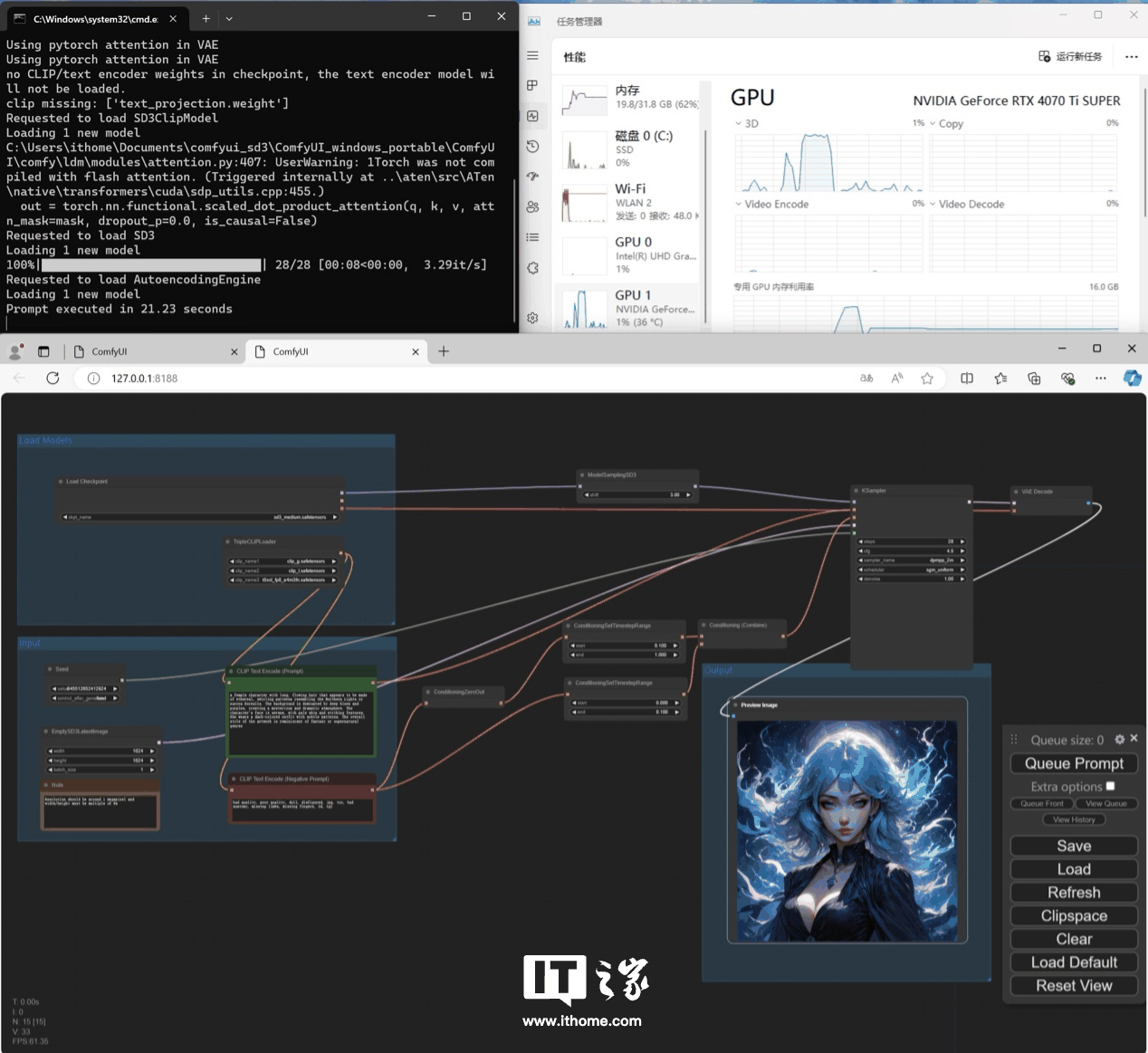Viewport: 1148px width, 1053px height.
Task: Select the Performance icon in Task Manager sidebar
Action: 532,116
